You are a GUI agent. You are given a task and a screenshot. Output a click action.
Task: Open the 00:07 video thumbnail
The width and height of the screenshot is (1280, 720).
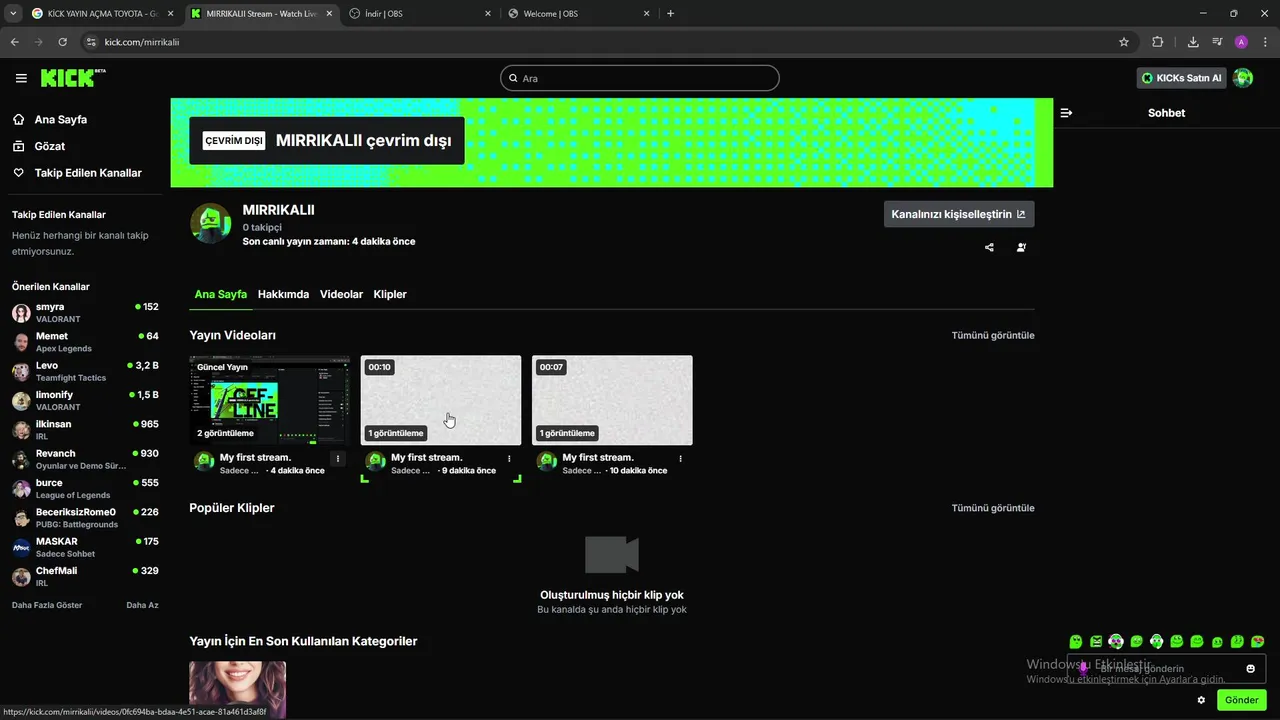pos(612,400)
